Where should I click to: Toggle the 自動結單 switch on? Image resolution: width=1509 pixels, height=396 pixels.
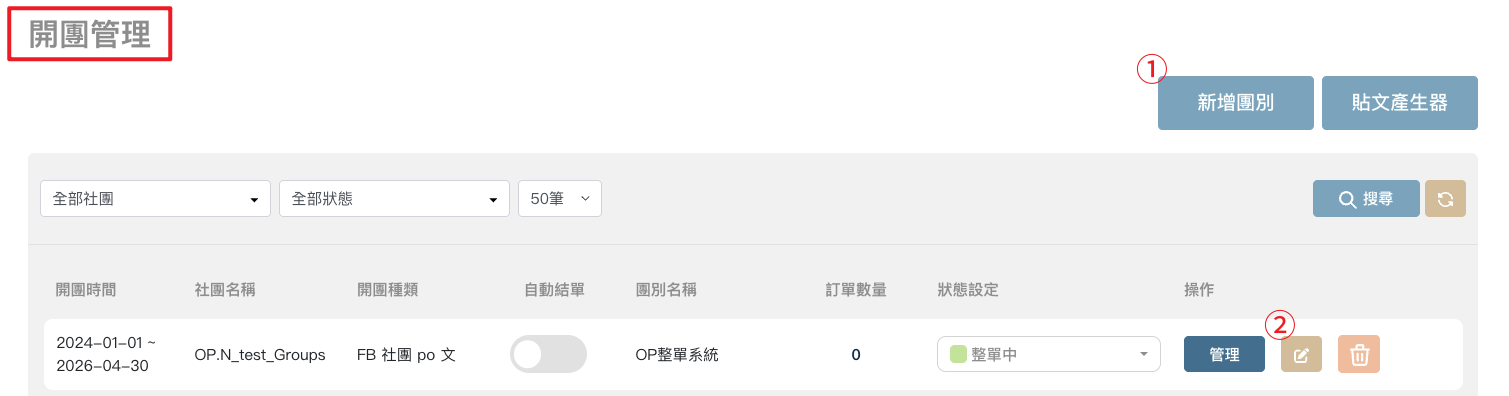click(548, 354)
